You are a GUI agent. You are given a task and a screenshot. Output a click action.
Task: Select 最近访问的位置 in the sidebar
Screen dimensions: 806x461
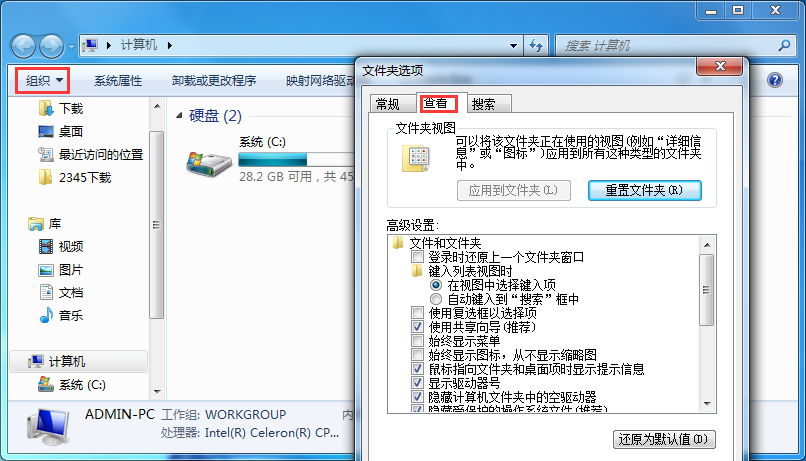click(x=100, y=154)
